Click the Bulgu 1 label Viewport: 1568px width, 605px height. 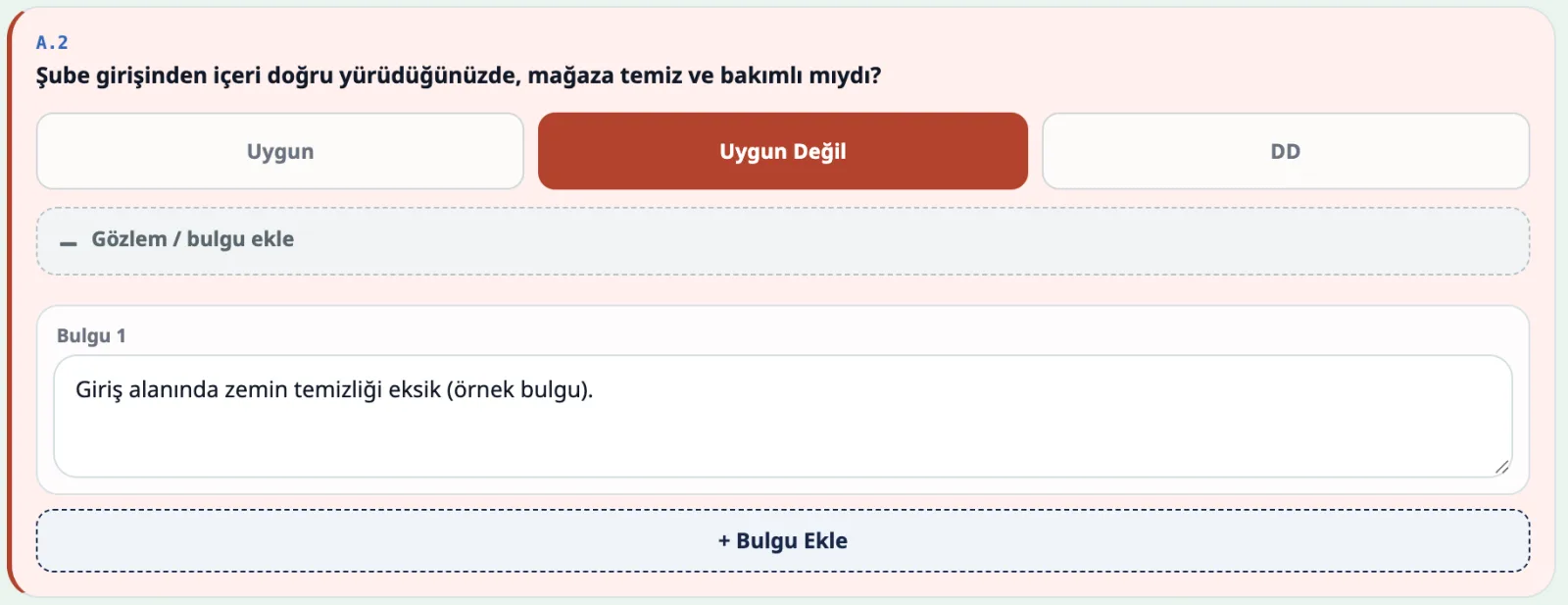[x=91, y=335]
